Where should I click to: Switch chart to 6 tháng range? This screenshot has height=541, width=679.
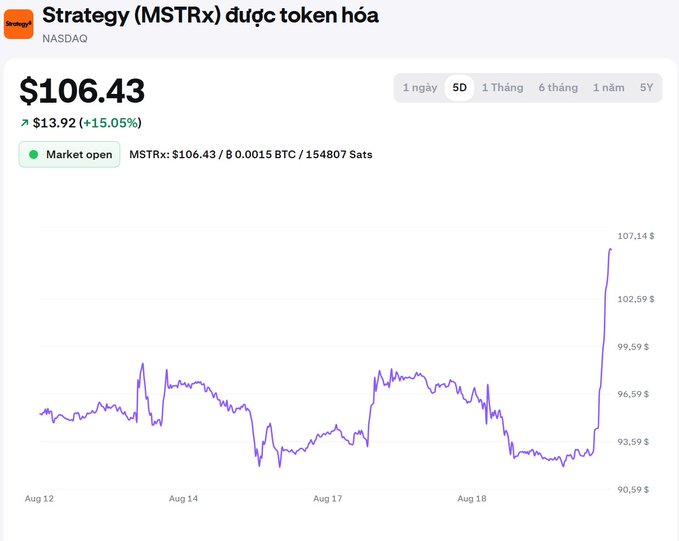(558, 87)
